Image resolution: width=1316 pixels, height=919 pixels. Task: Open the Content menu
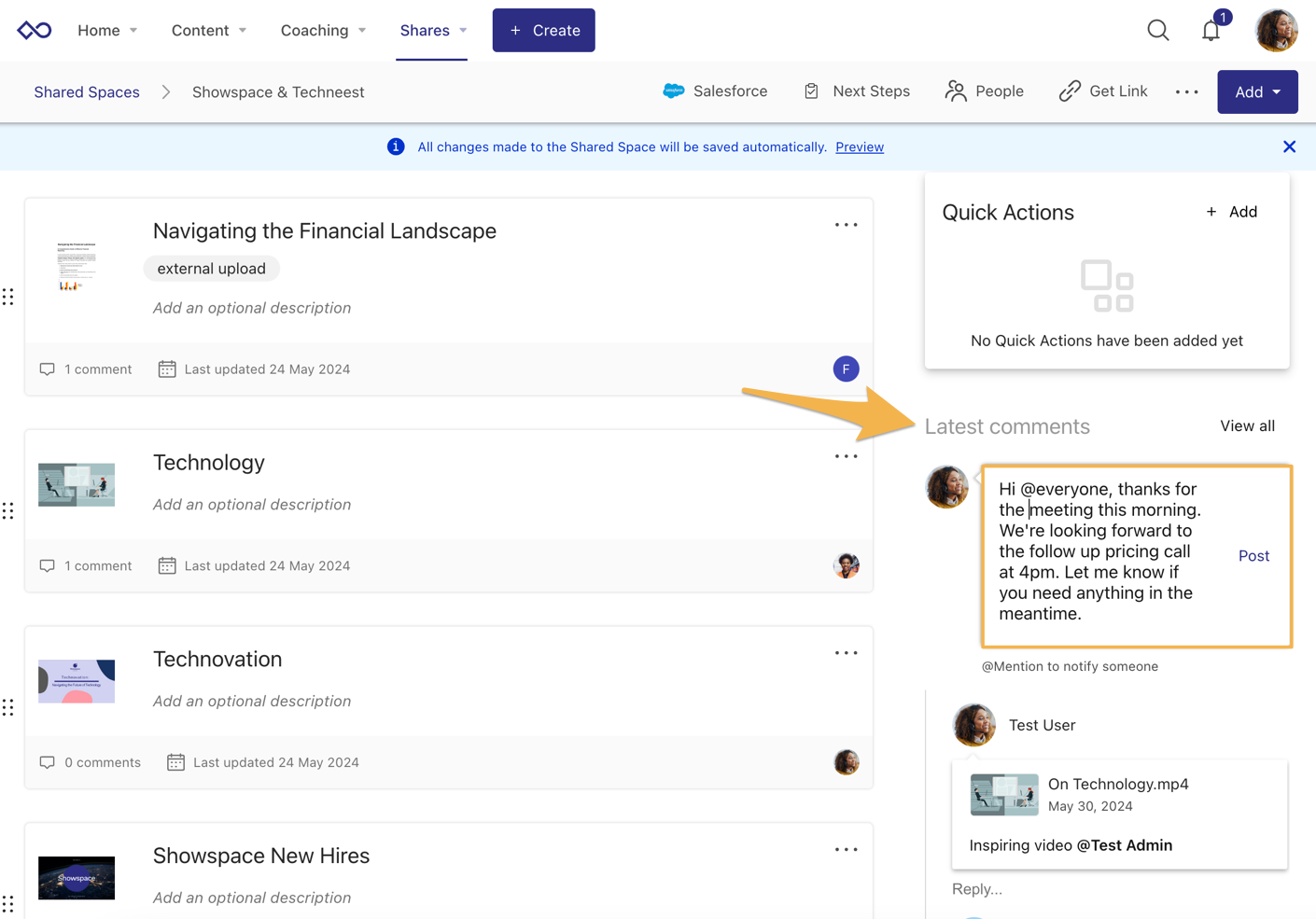click(x=209, y=30)
